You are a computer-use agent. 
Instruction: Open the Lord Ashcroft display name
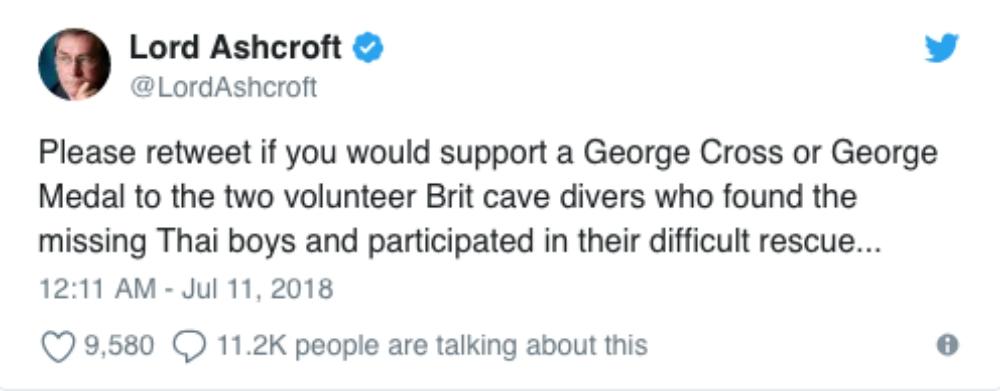point(235,48)
